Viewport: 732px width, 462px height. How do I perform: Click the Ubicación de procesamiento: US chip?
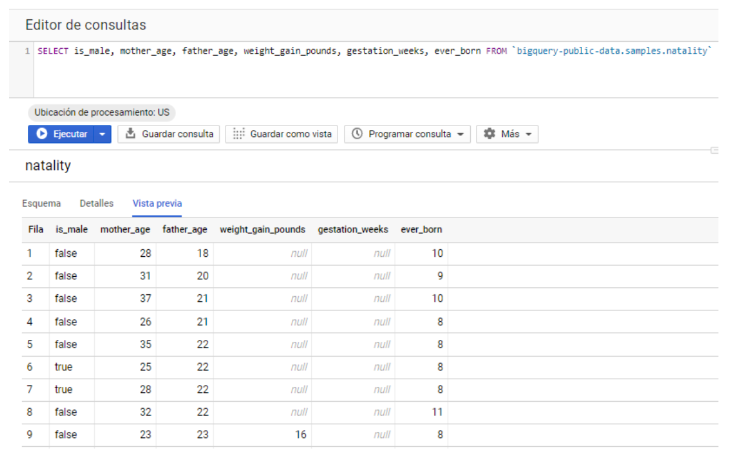point(102,112)
